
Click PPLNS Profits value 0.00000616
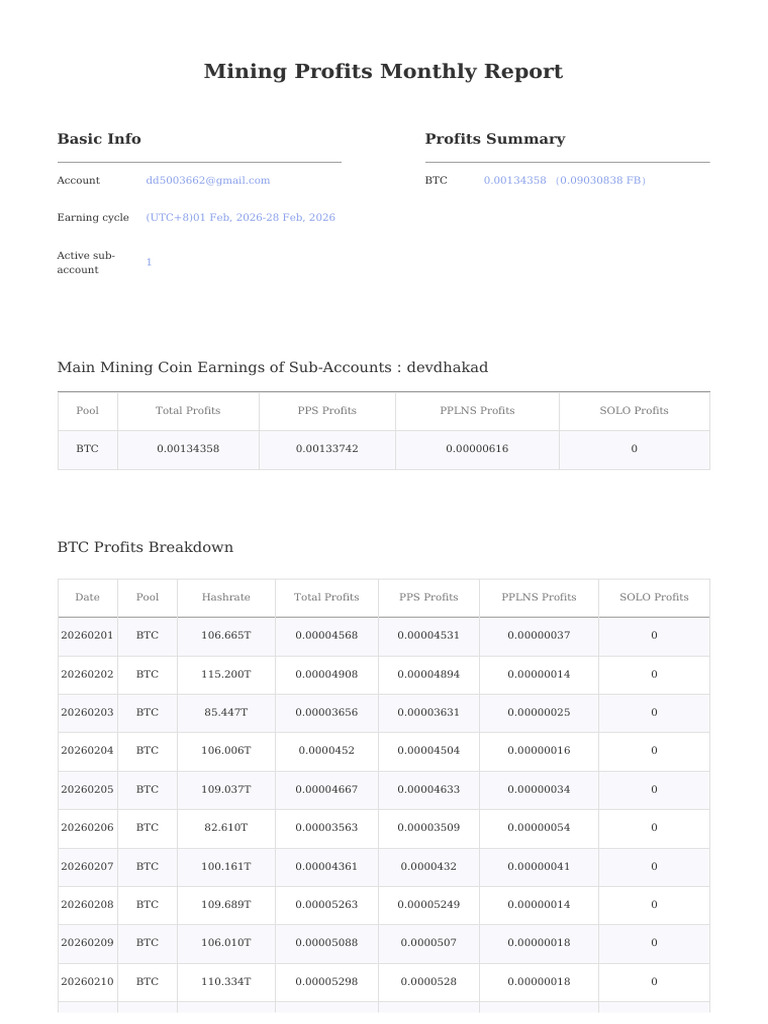[x=477, y=449]
